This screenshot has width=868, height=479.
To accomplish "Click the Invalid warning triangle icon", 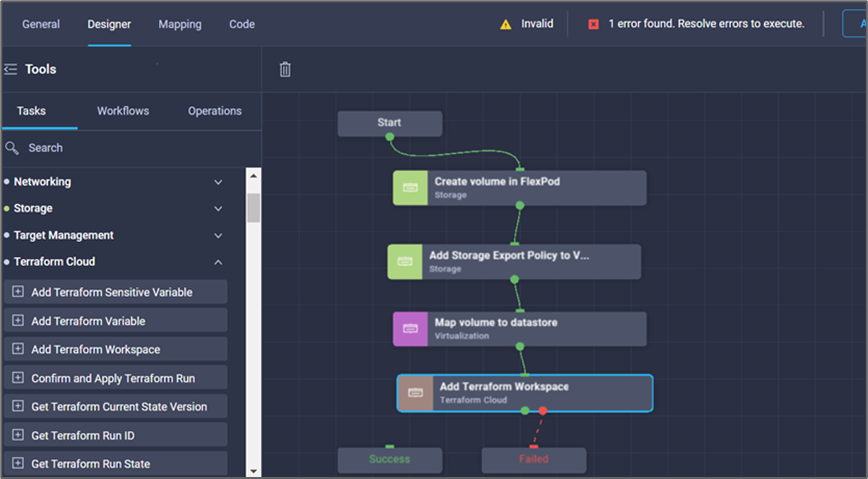I will click(505, 24).
